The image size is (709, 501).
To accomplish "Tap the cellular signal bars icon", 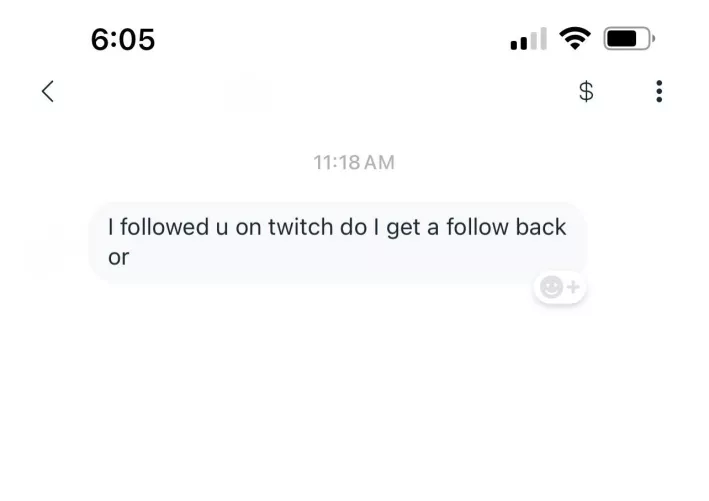I will [x=529, y=41].
